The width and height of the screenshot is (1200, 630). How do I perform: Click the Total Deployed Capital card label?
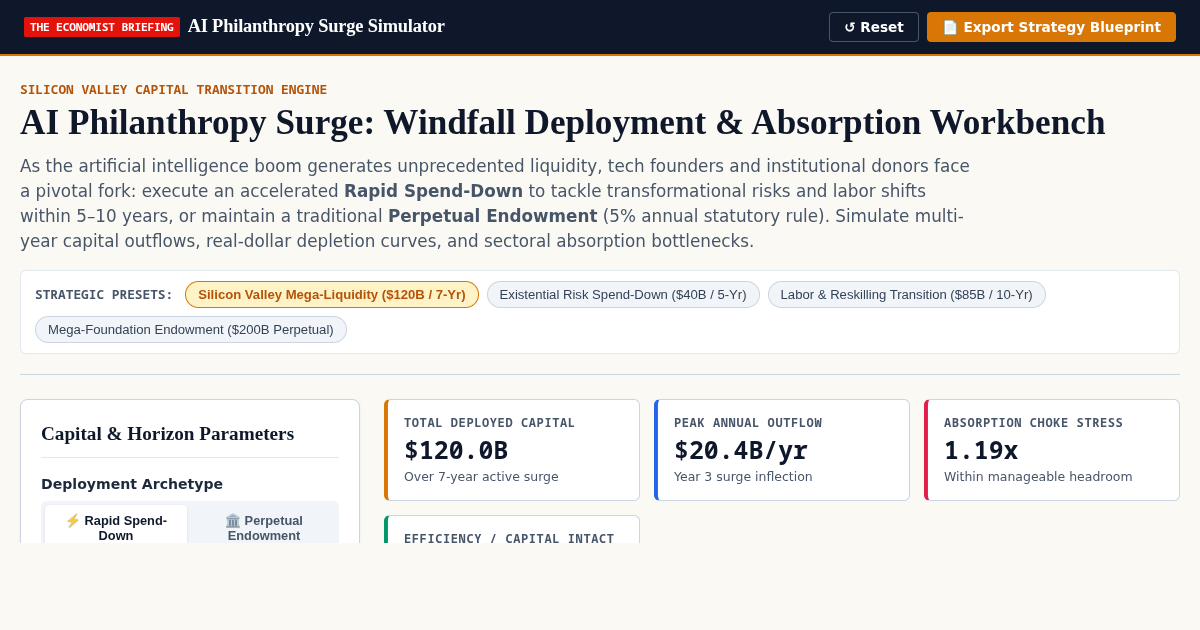click(490, 422)
